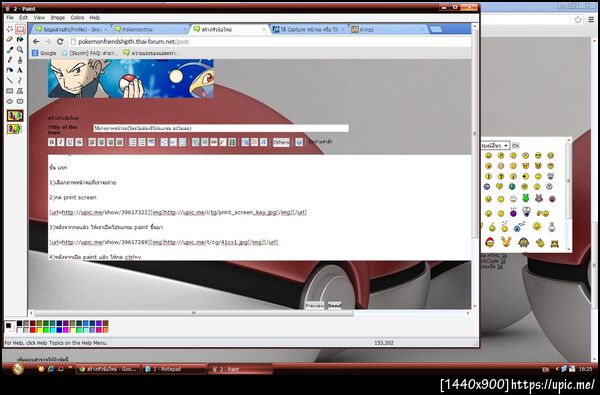Insert the reindeer antlers smiley
This screenshot has width=600, height=395.
(506, 242)
